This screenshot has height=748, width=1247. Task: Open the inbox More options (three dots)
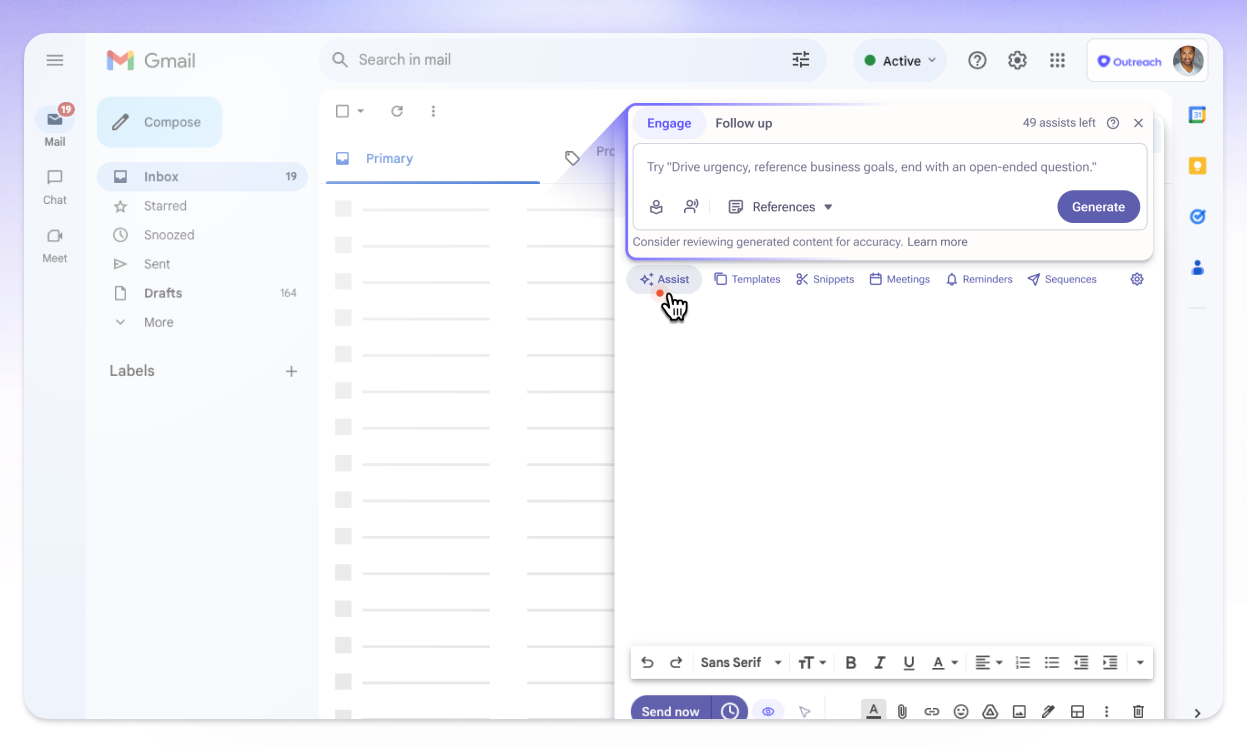(433, 111)
